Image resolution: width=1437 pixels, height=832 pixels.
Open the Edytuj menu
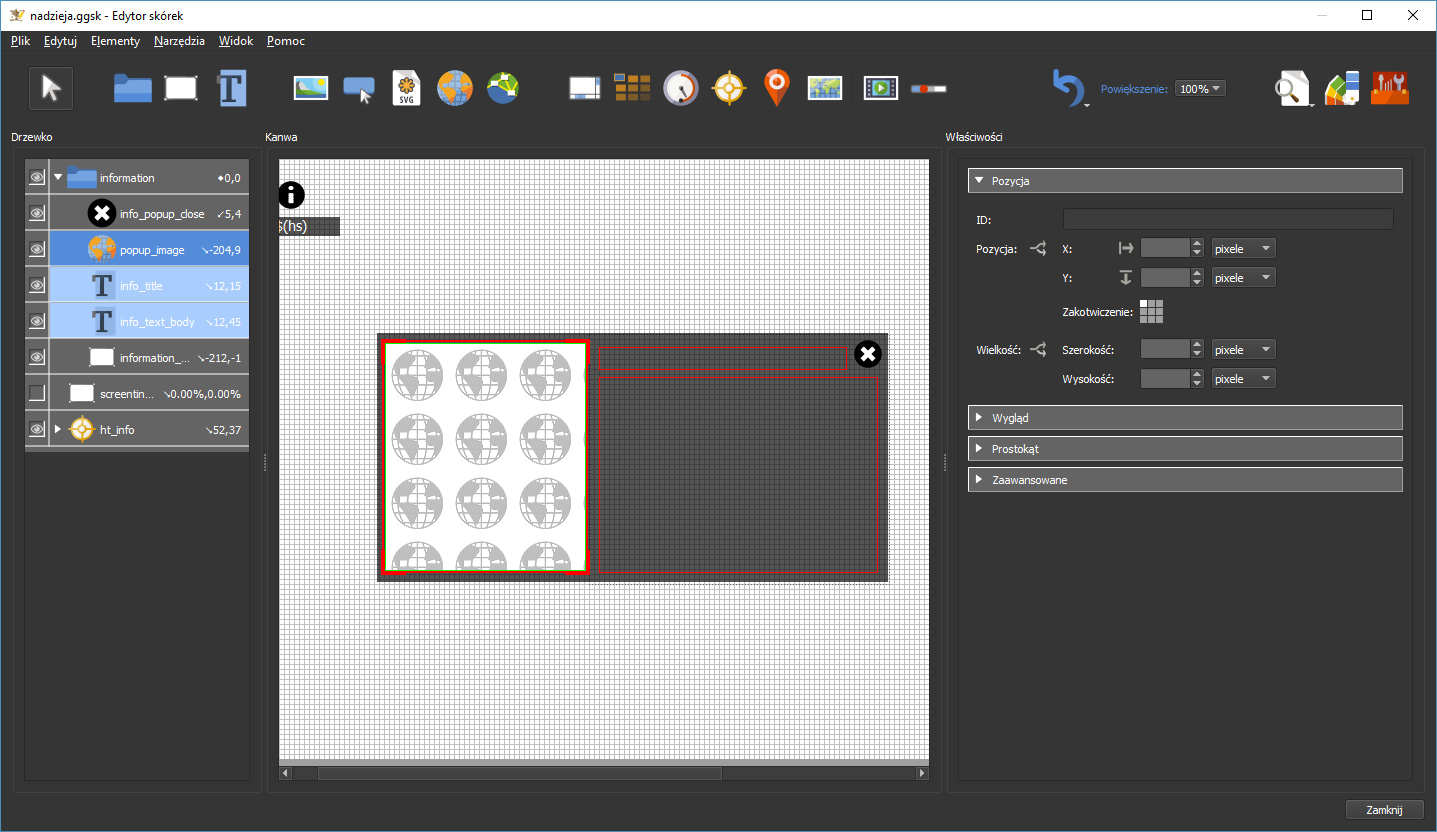(x=60, y=41)
